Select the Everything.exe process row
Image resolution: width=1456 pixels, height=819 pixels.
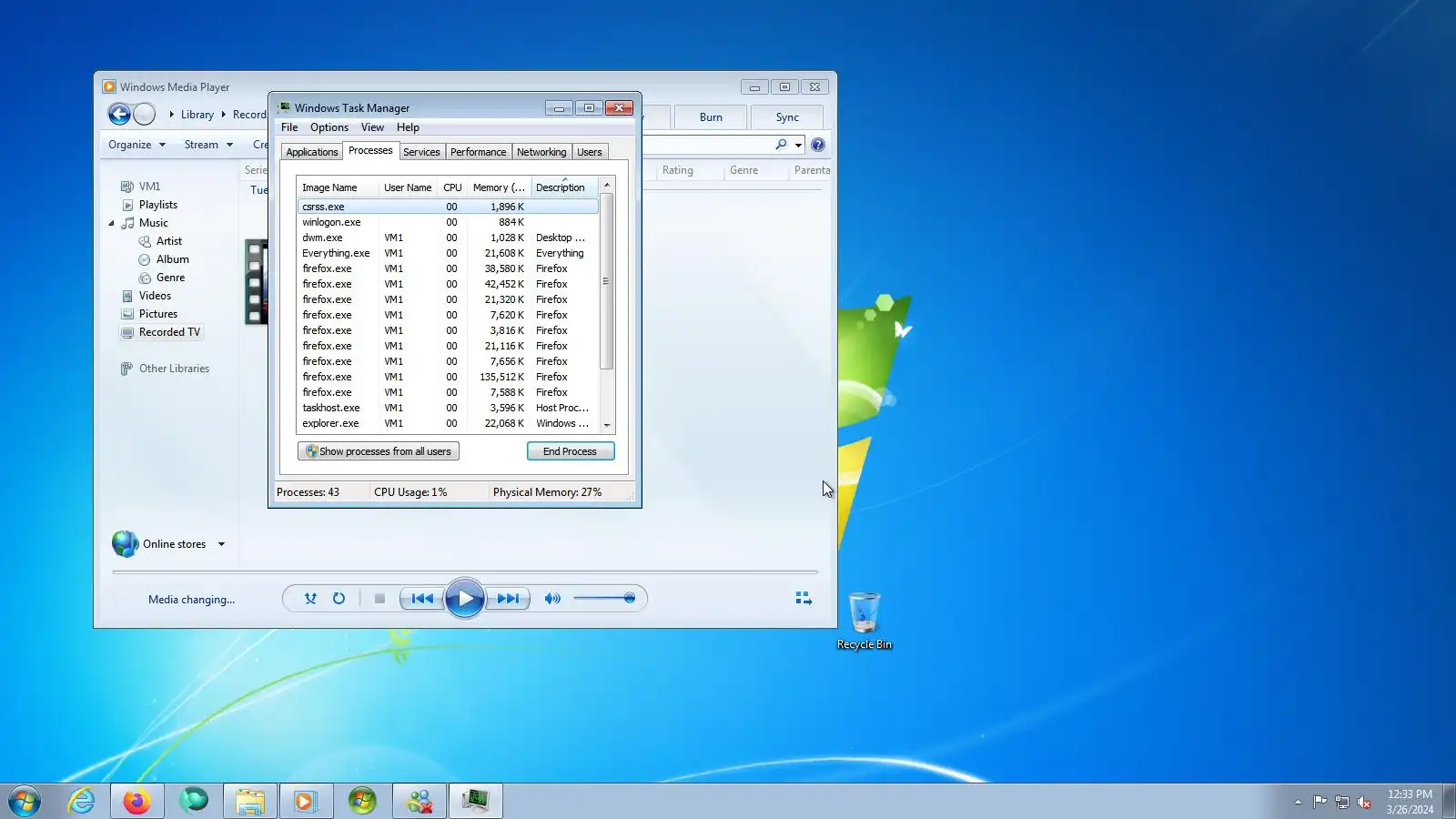448,253
